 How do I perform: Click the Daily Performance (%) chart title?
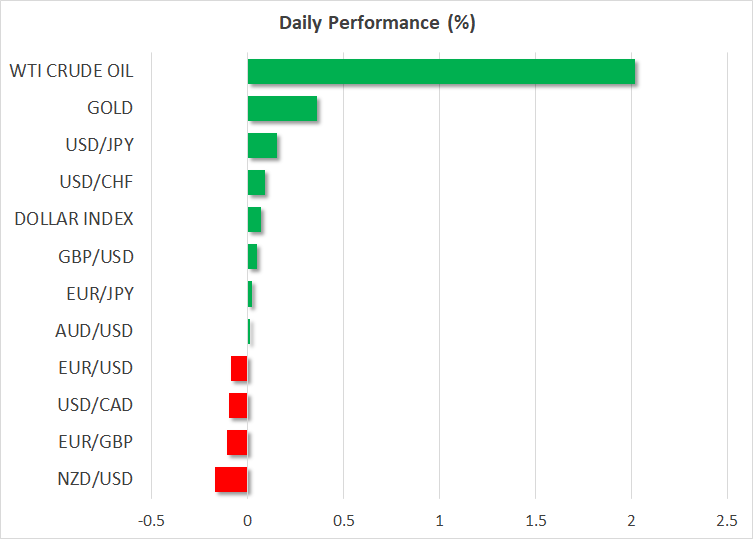(376, 24)
